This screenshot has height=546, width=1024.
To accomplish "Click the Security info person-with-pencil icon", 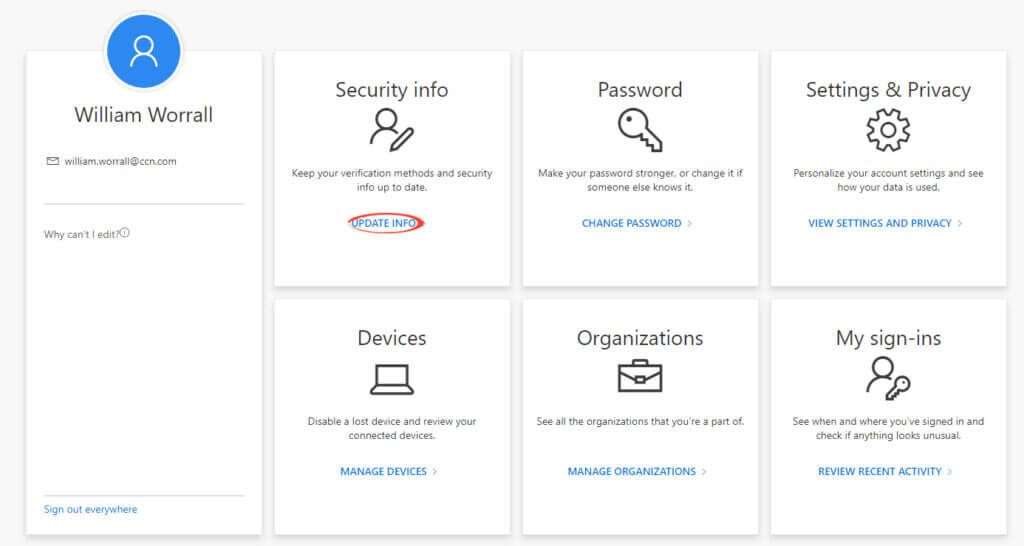I will tap(392, 130).
